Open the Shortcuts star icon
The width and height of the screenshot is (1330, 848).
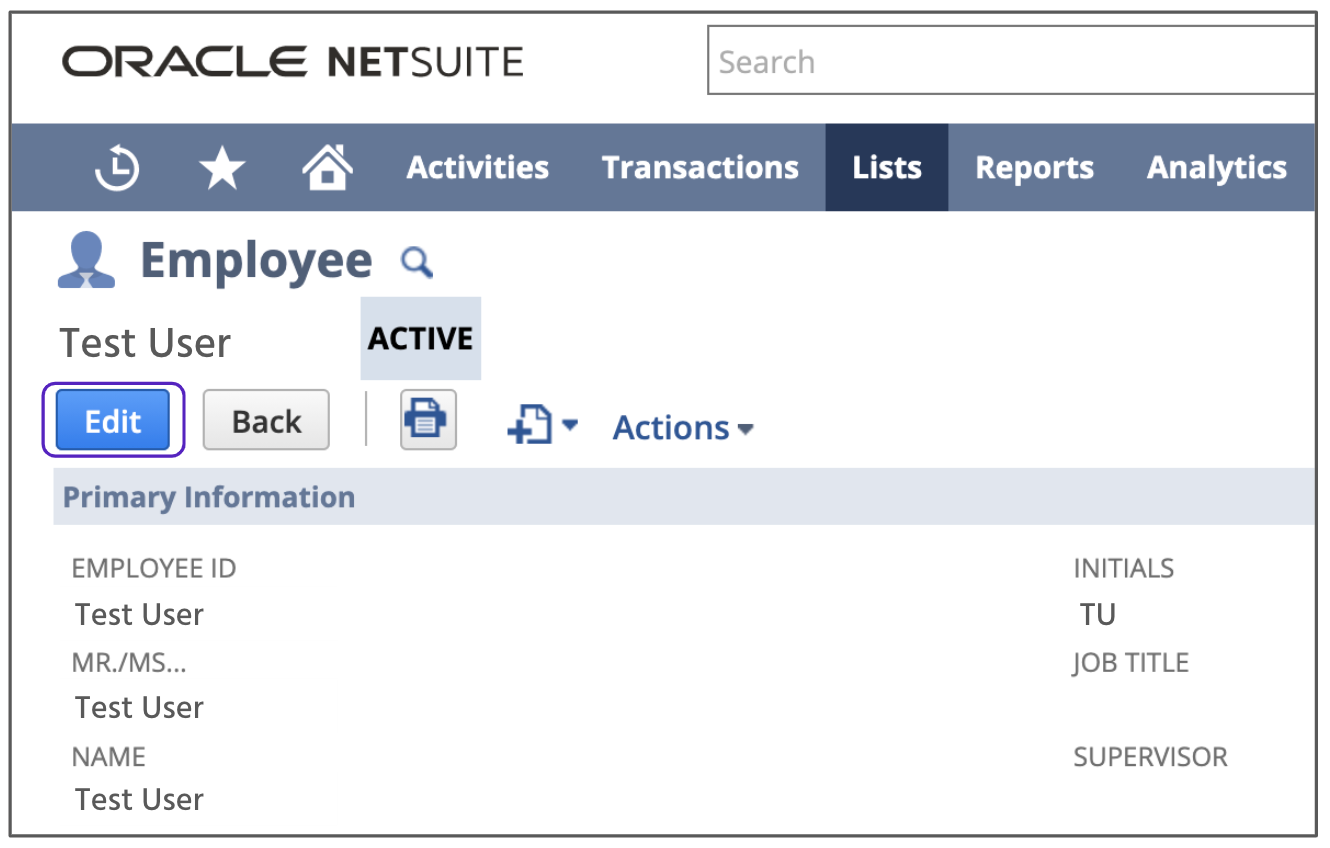[222, 168]
